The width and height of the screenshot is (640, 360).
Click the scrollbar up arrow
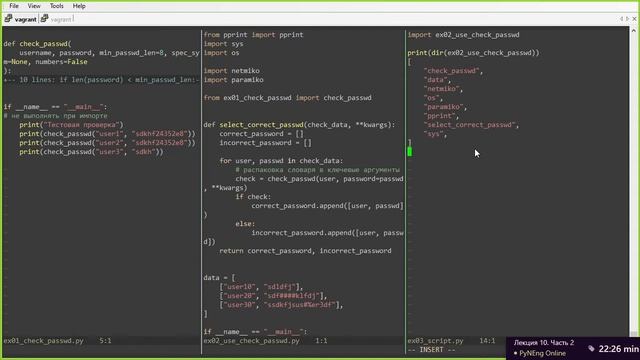[633, 31]
